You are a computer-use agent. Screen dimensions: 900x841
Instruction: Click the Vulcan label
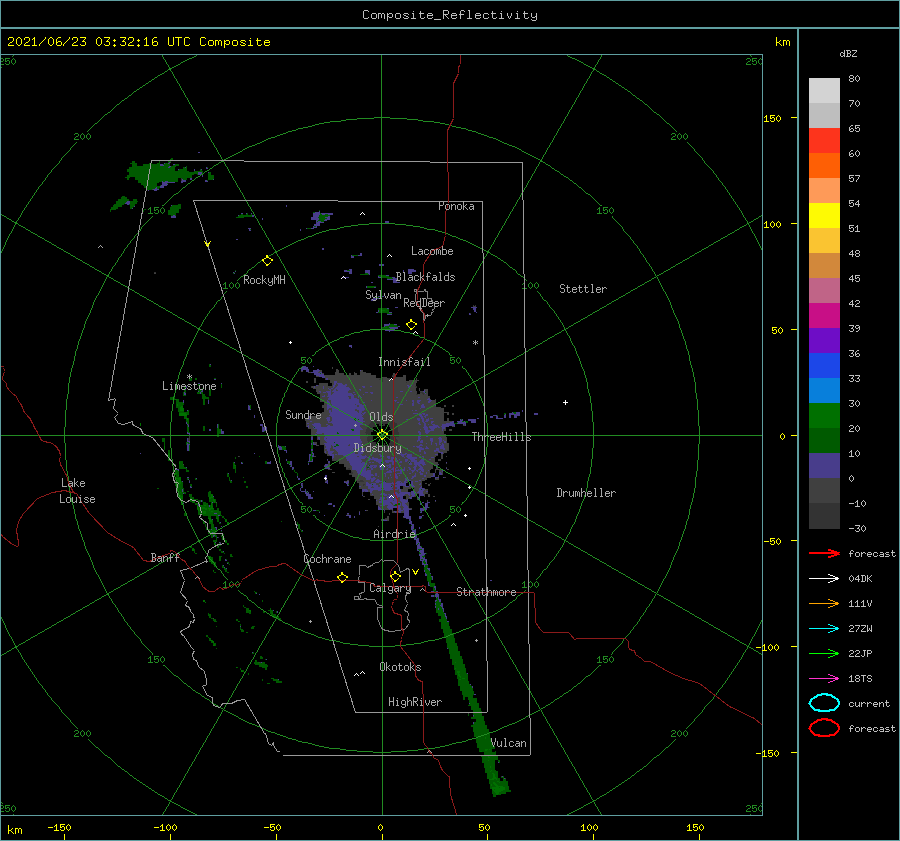(509, 743)
